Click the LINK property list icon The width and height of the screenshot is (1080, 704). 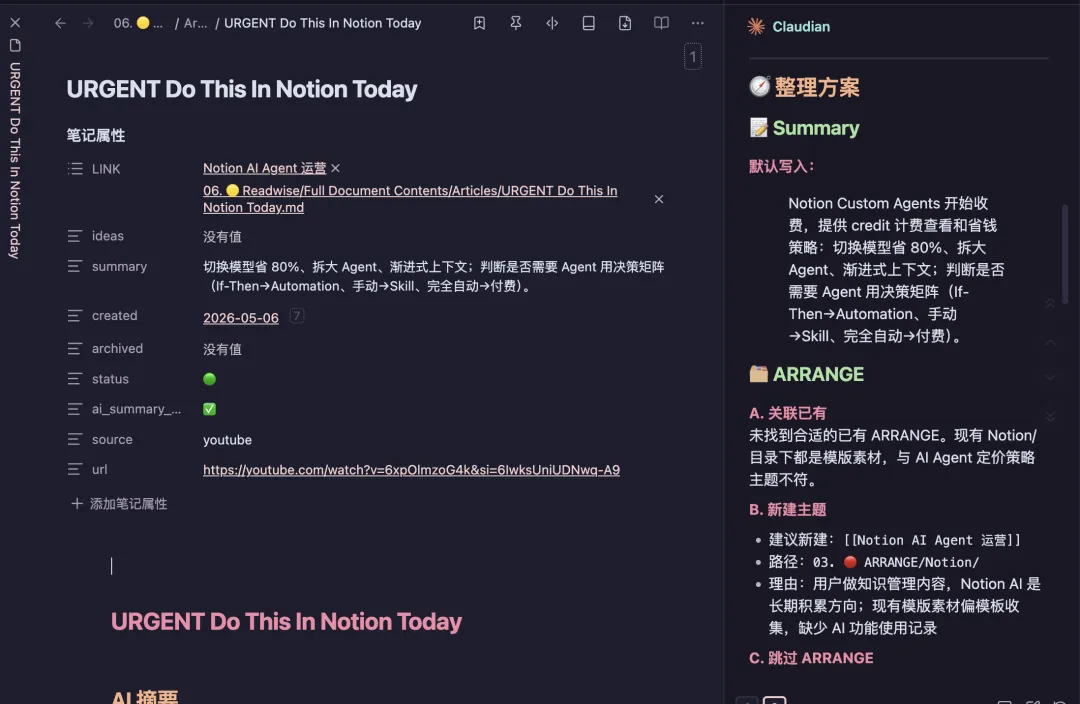(75, 168)
